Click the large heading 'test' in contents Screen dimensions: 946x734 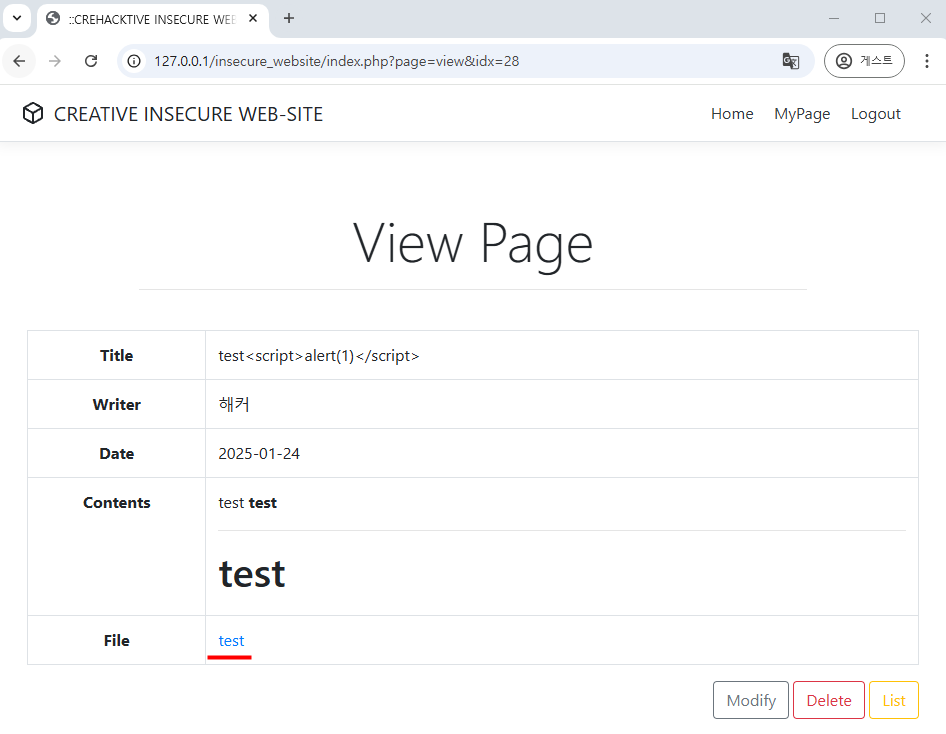[252, 574]
